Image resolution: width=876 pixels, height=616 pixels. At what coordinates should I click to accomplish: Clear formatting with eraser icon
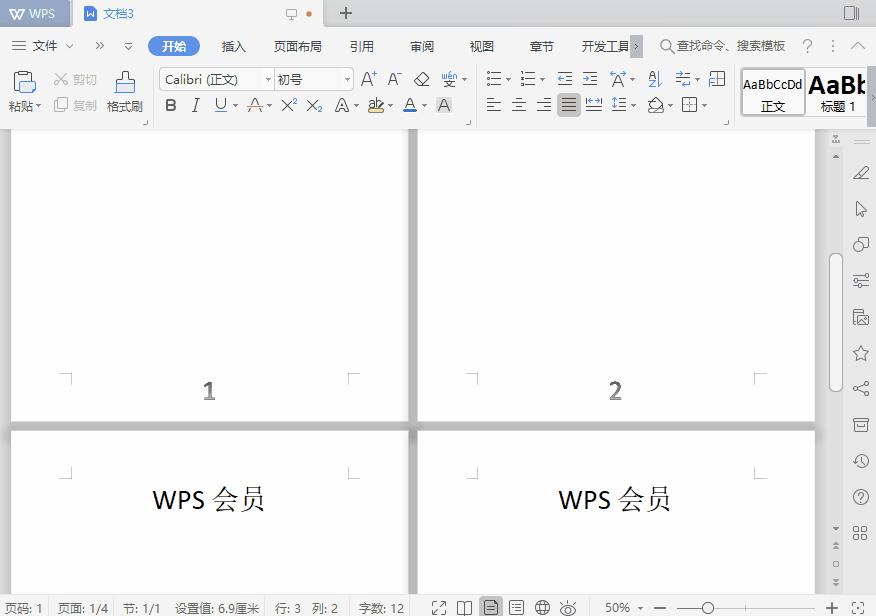(x=421, y=79)
